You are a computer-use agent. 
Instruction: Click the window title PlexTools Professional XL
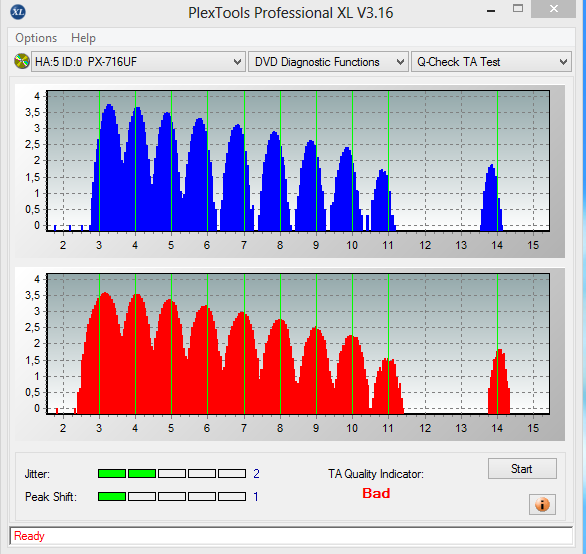coord(290,13)
